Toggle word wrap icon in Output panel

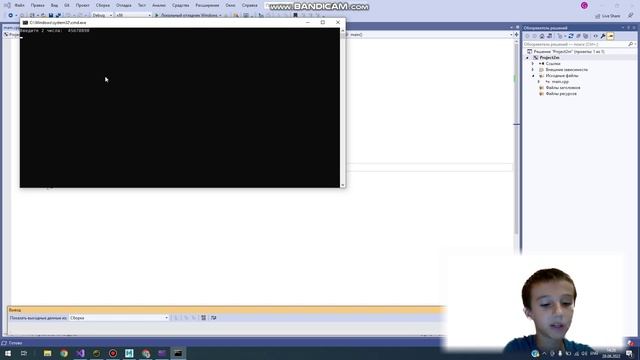pyautogui.click(x=213, y=318)
